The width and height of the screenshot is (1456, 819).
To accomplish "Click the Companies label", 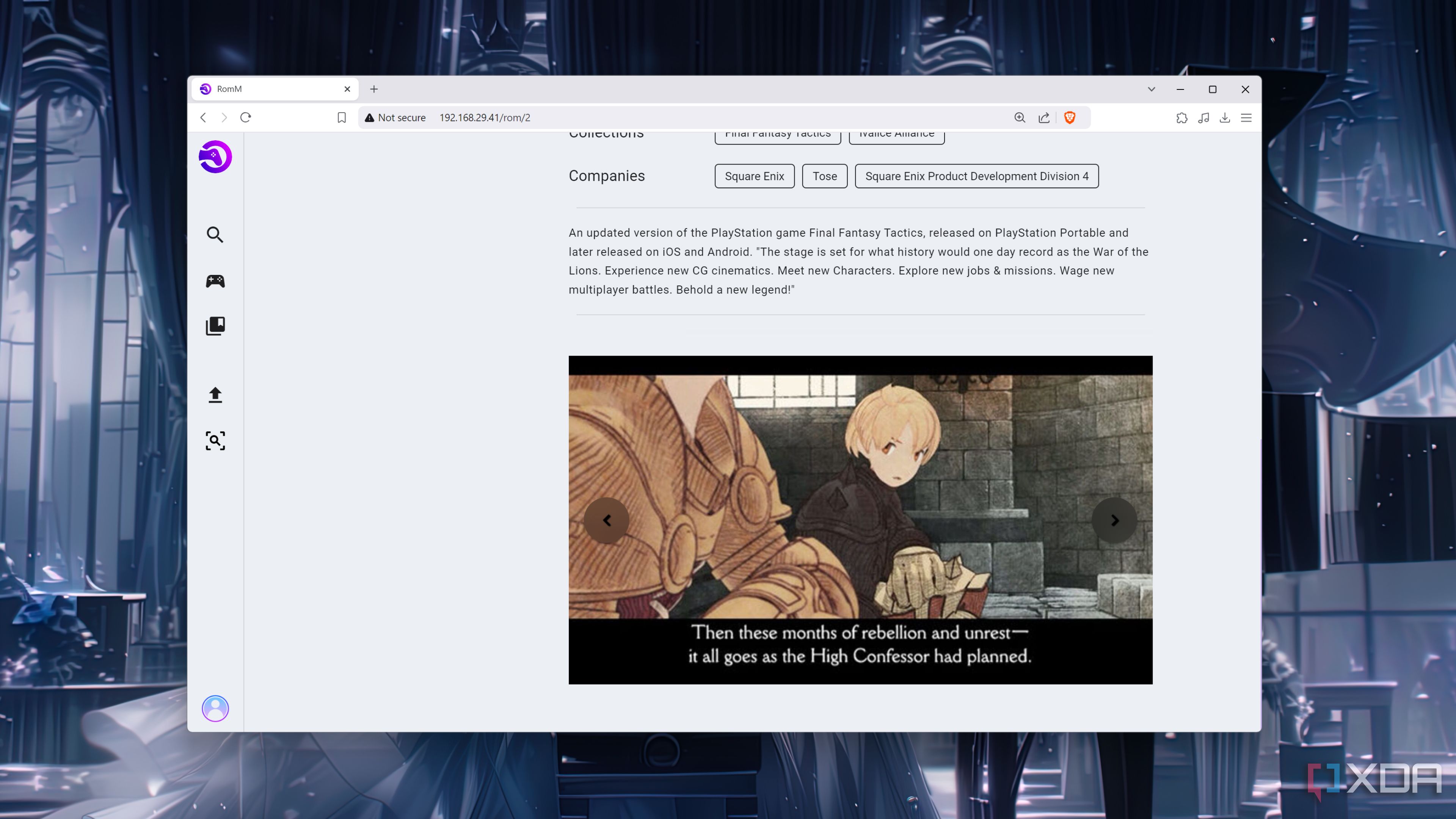I will tap(607, 176).
